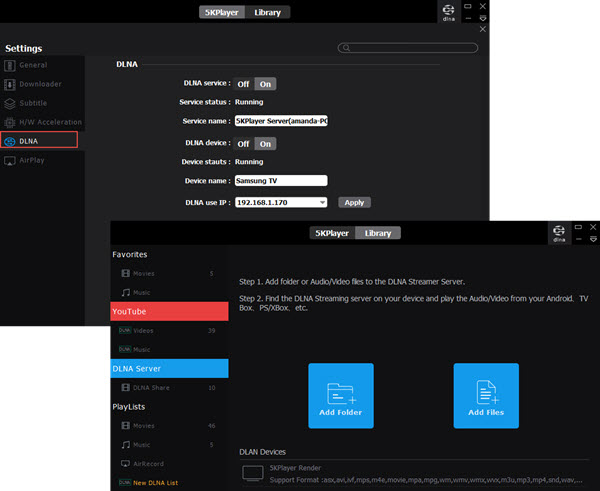Click the document-plus icon on Add Files
This screenshot has height=491, width=600.
[x=487, y=392]
